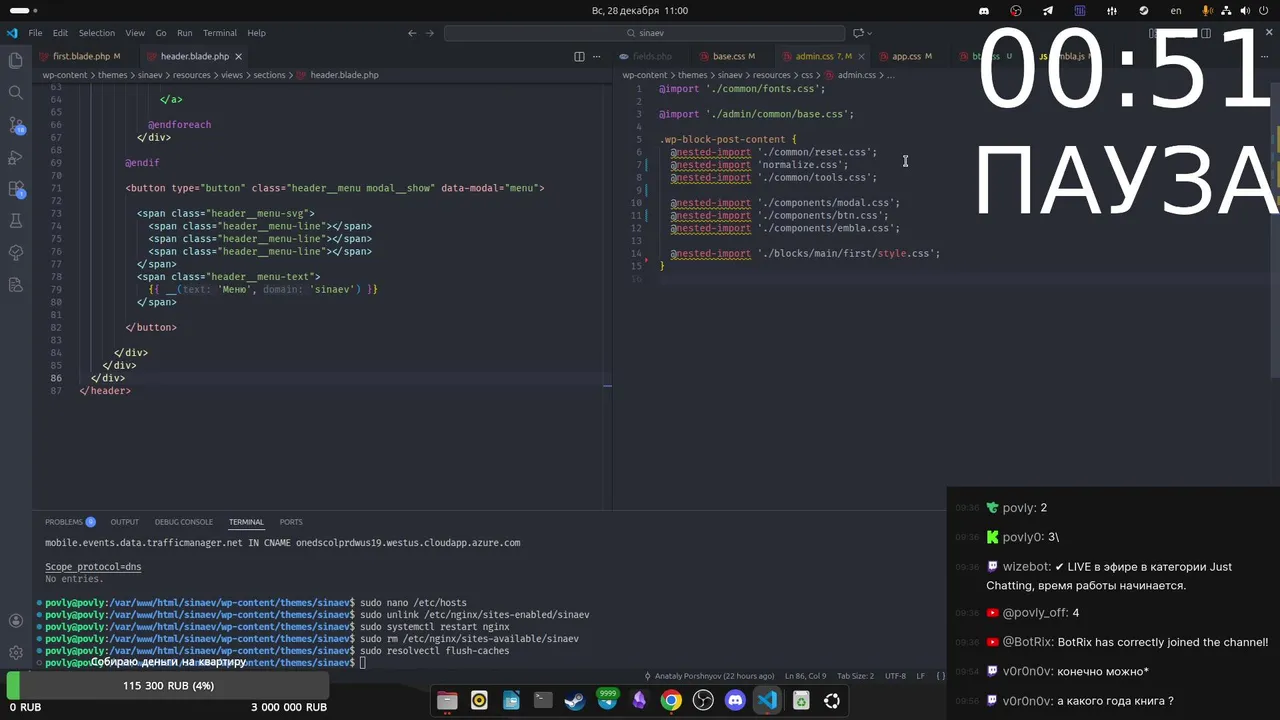Launch Terminal from the dock

click(x=543, y=701)
